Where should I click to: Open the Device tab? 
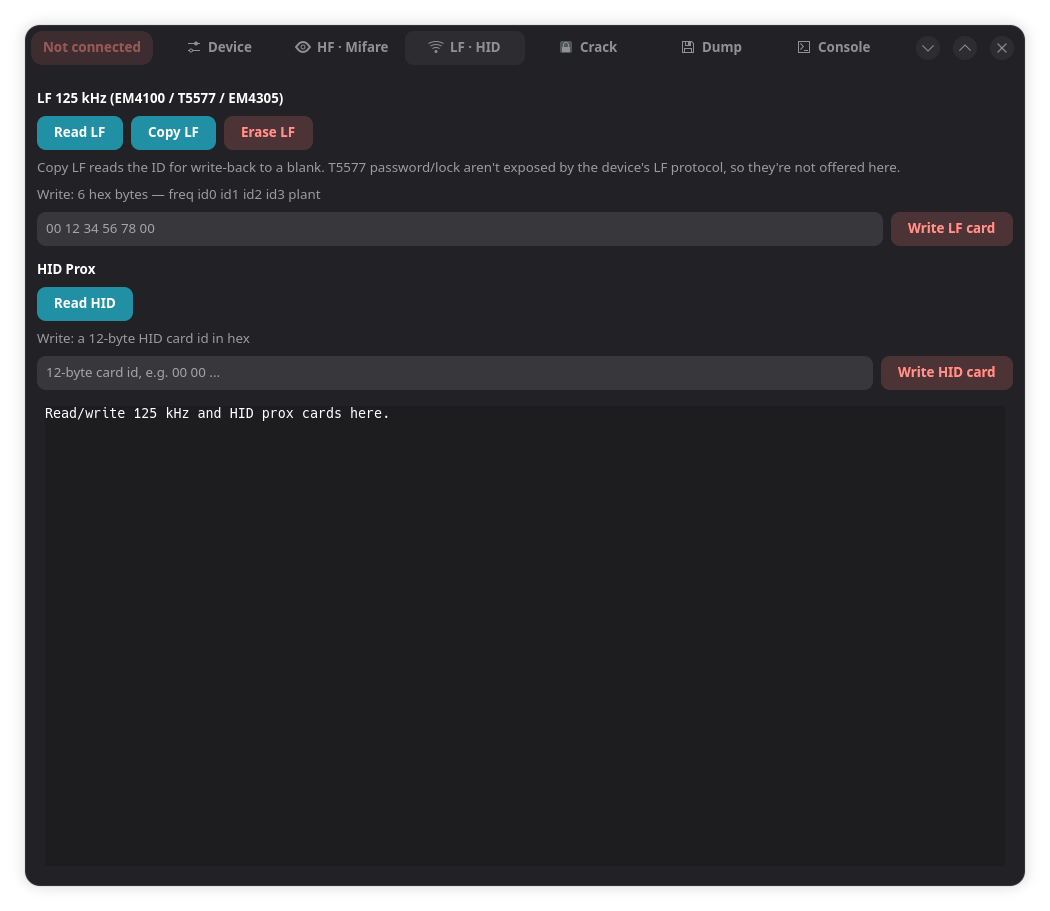(219, 48)
